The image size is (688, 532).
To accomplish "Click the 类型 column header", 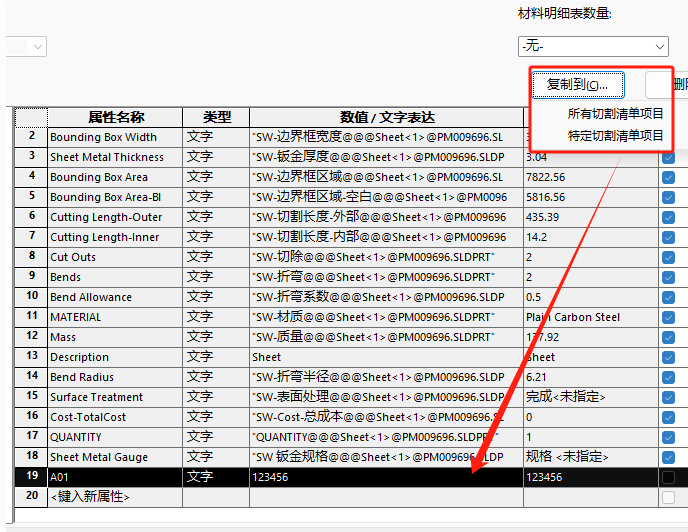I will tap(216, 117).
